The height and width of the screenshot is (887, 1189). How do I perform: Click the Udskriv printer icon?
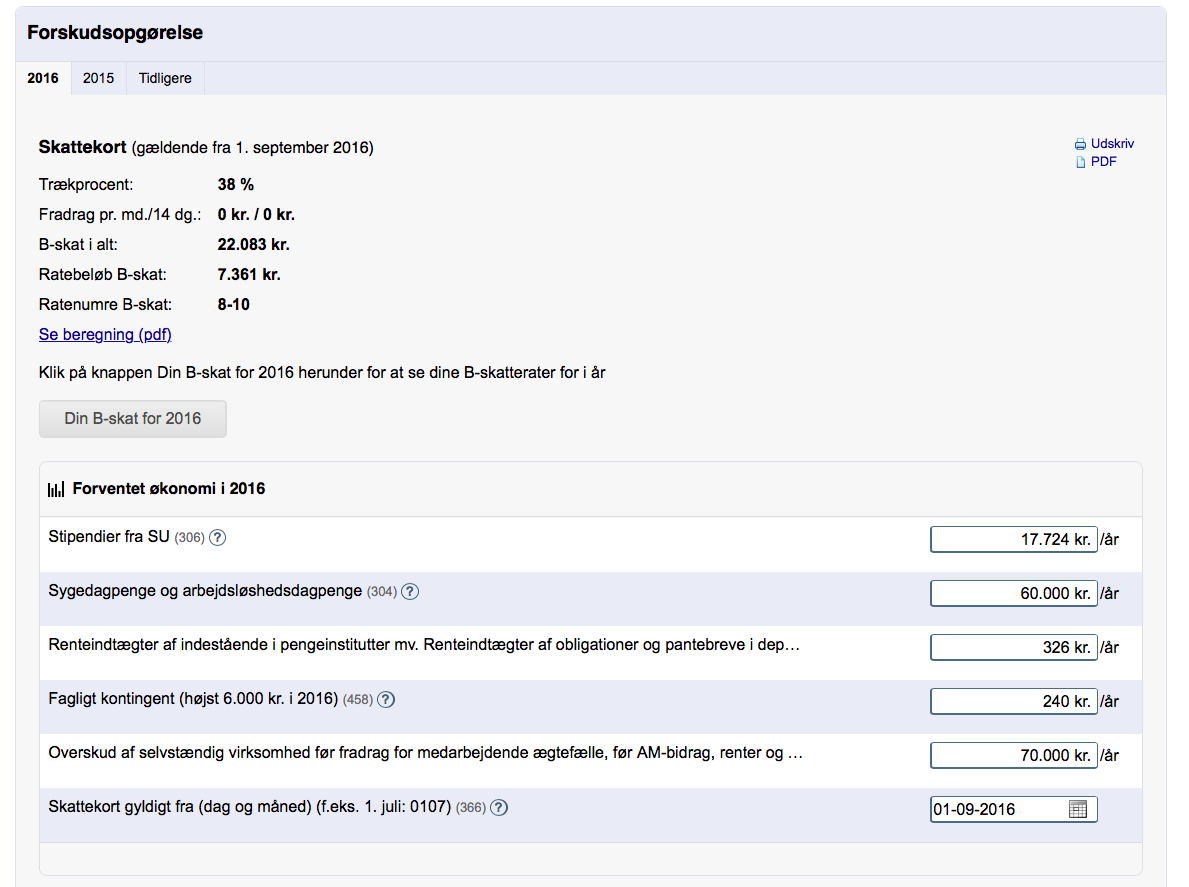tap(1080, 144)
